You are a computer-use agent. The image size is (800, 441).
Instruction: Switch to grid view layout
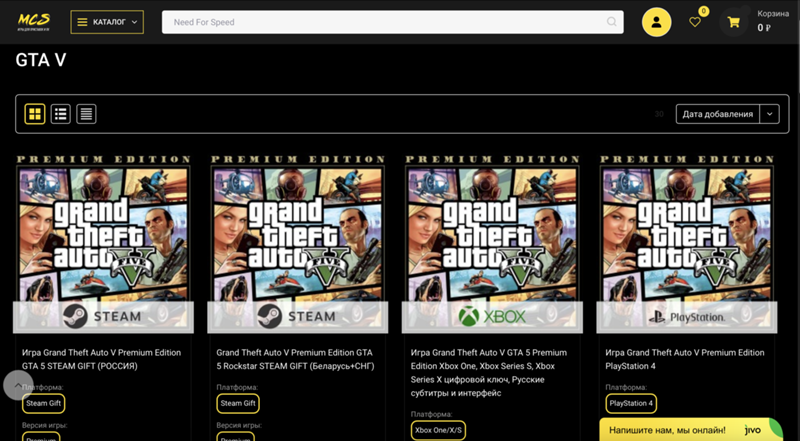pyautogui.click(x=35, y=114)
